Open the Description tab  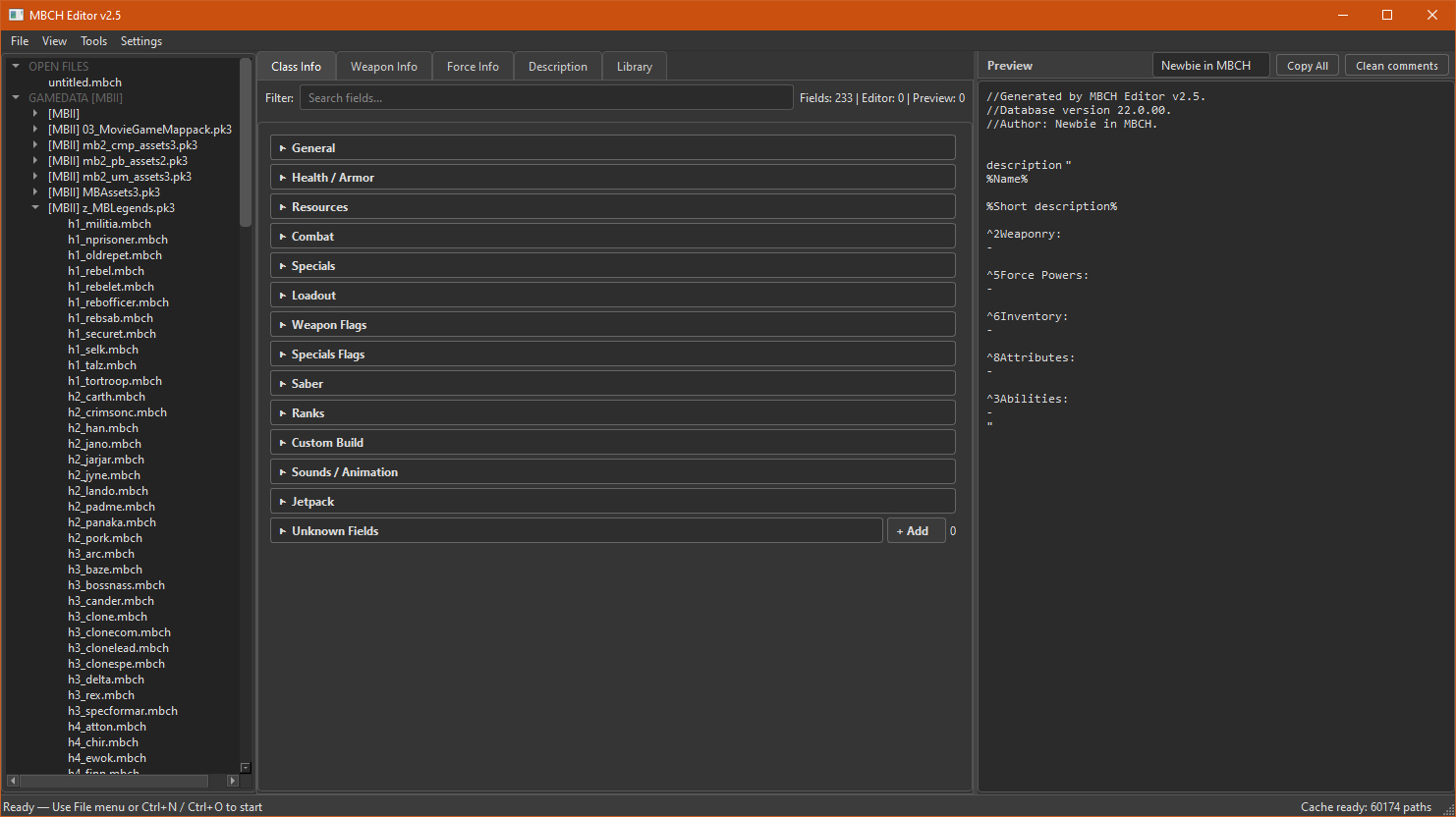point(558,67)
